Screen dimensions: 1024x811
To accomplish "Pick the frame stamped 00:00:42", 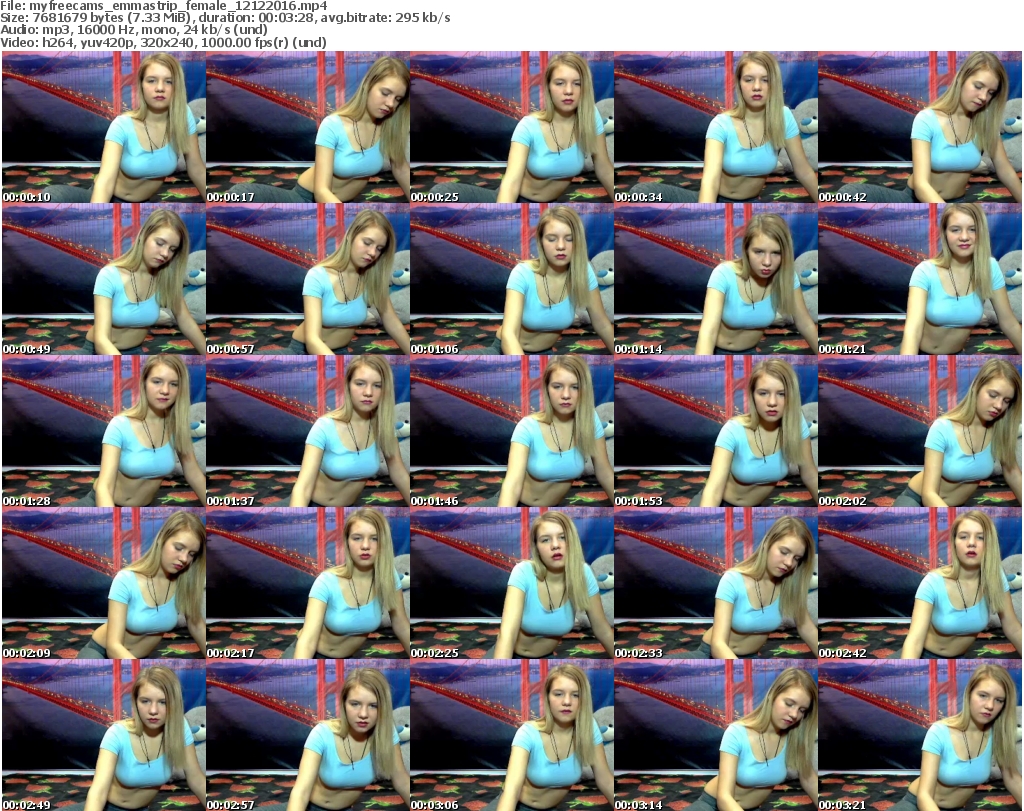I will coord(920,127).
